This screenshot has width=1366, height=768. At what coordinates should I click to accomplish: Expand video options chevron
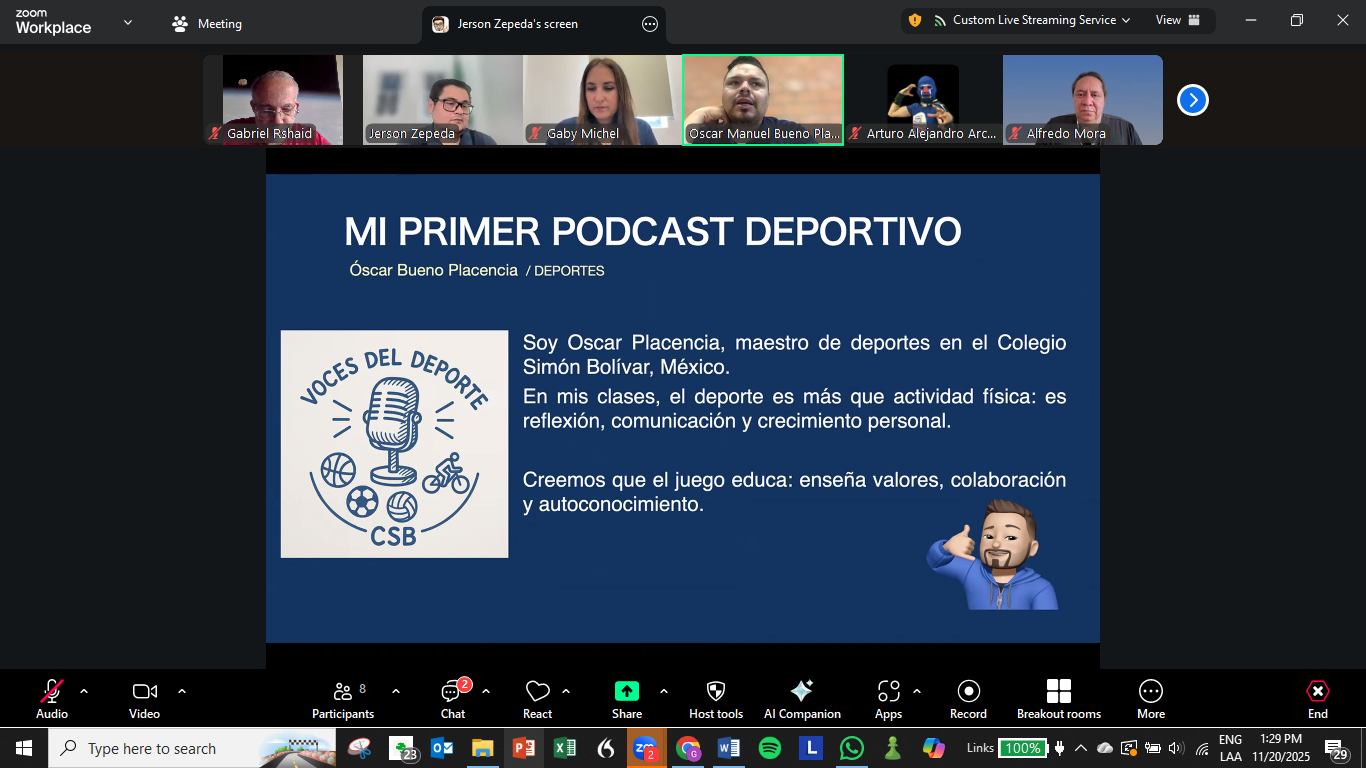point(182,691)
